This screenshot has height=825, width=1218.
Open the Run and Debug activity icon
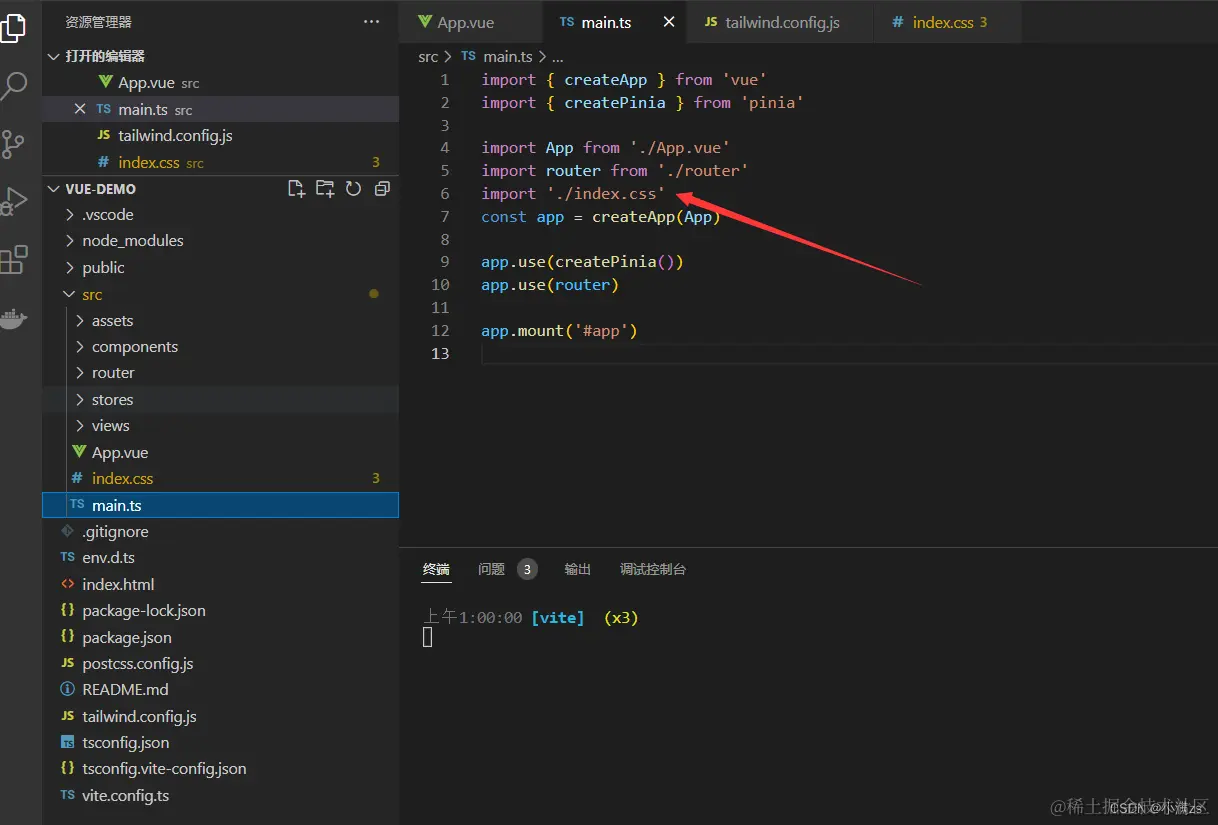(x=12, y=201)
